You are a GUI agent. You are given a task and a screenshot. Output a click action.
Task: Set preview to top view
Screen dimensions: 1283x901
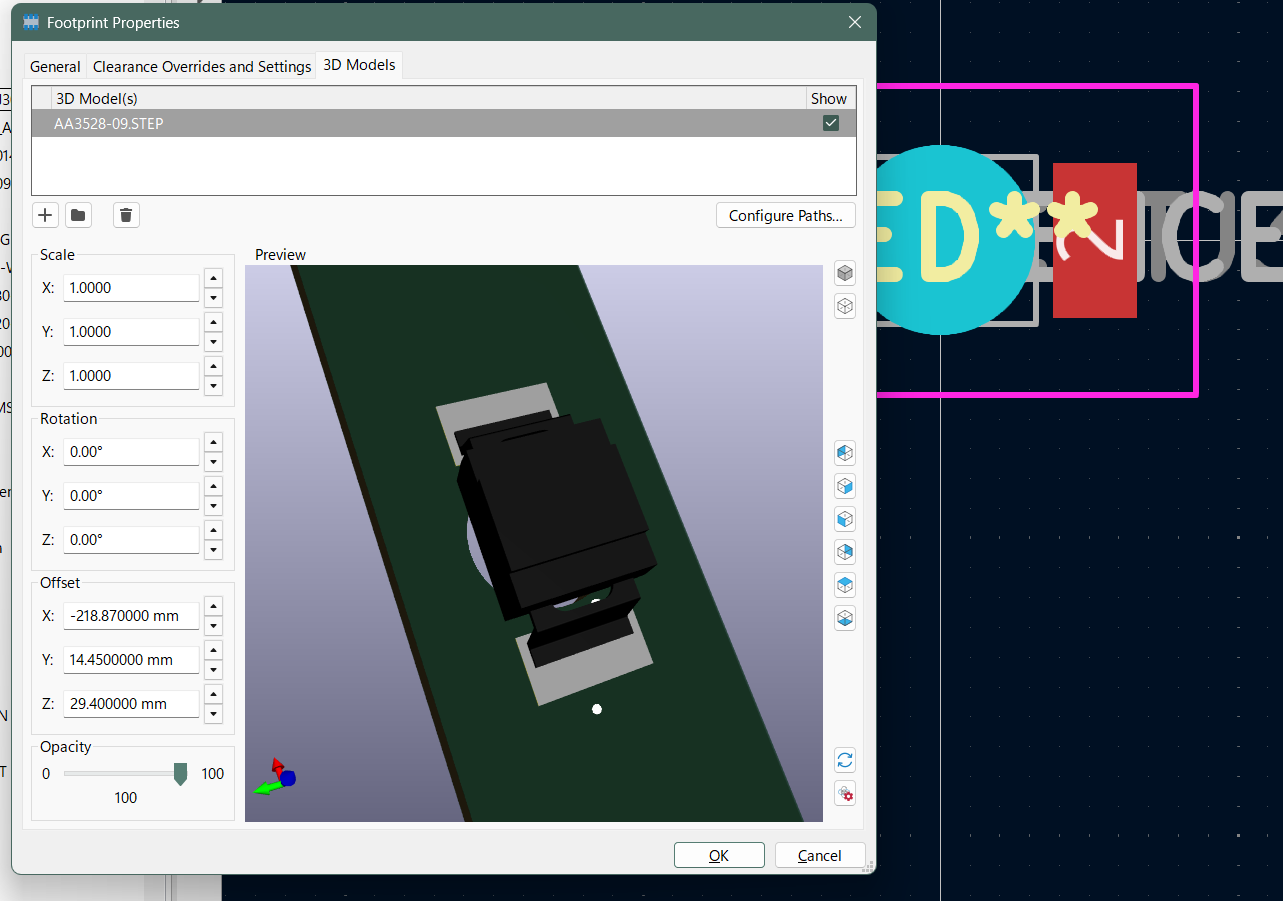tap(845, 585)
